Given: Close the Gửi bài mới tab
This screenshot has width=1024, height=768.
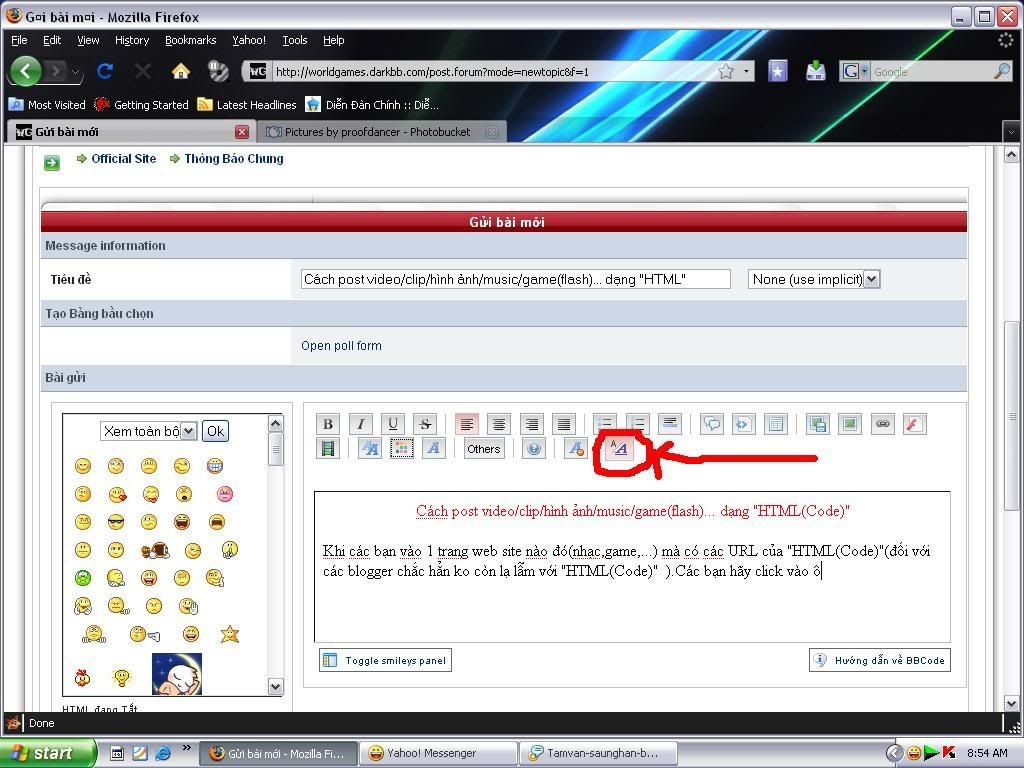Looking at the screenshot, I should click(x=242, y=132).
